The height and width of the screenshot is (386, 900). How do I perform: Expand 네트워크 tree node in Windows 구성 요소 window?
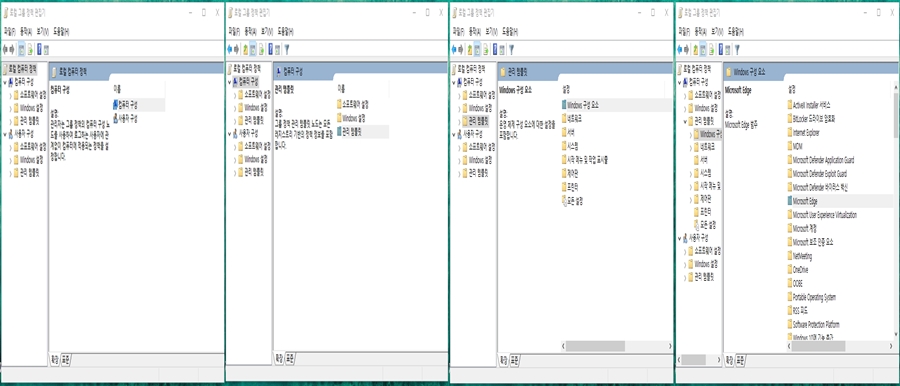[690, 147]
